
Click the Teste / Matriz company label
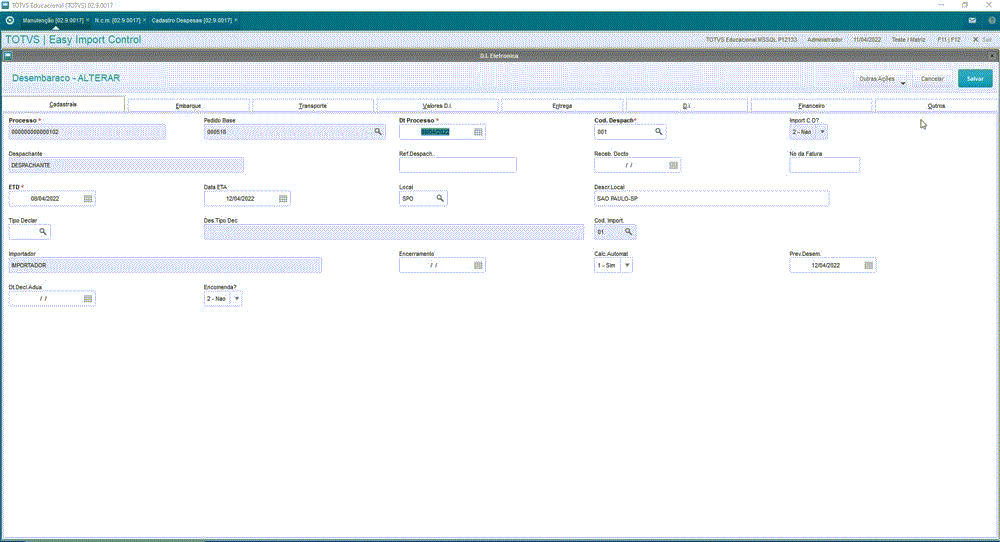coord(908,40)
